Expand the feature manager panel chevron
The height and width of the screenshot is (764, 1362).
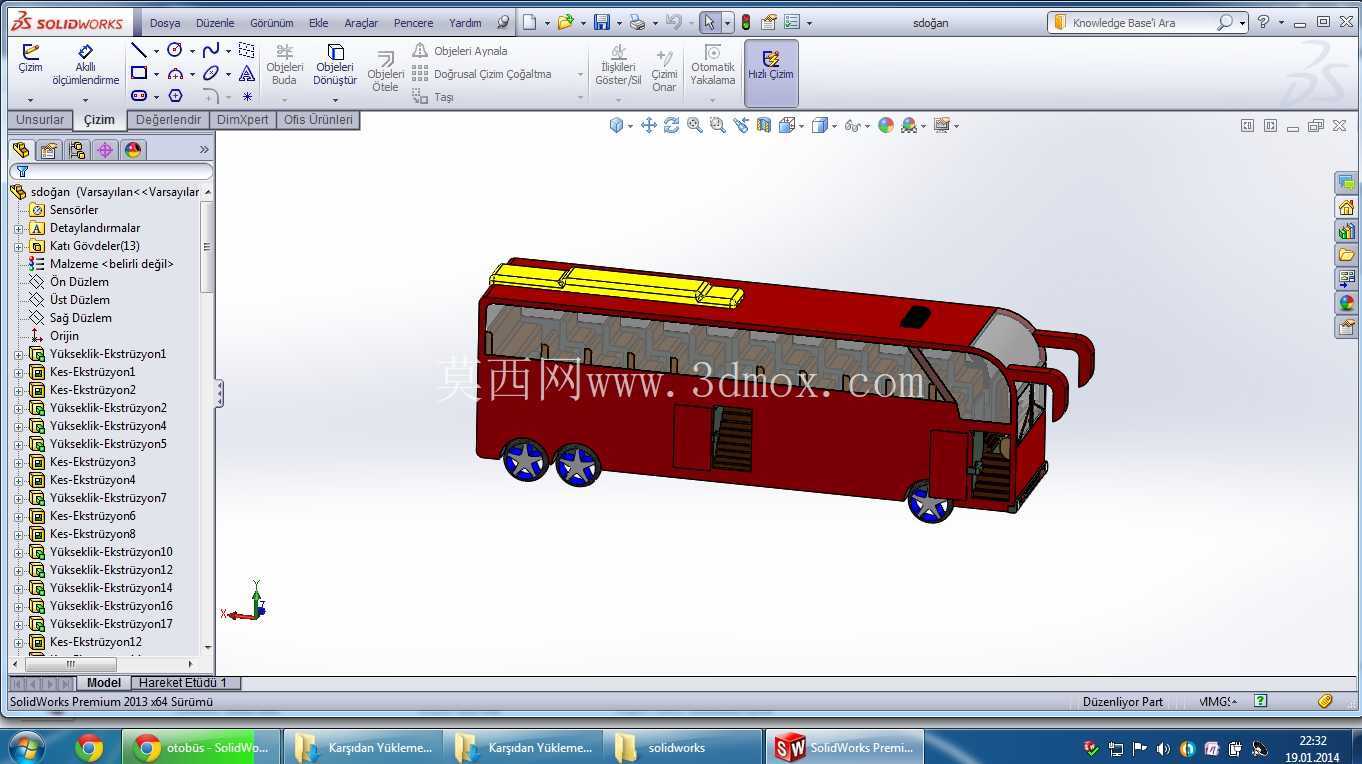pos(204,150)
